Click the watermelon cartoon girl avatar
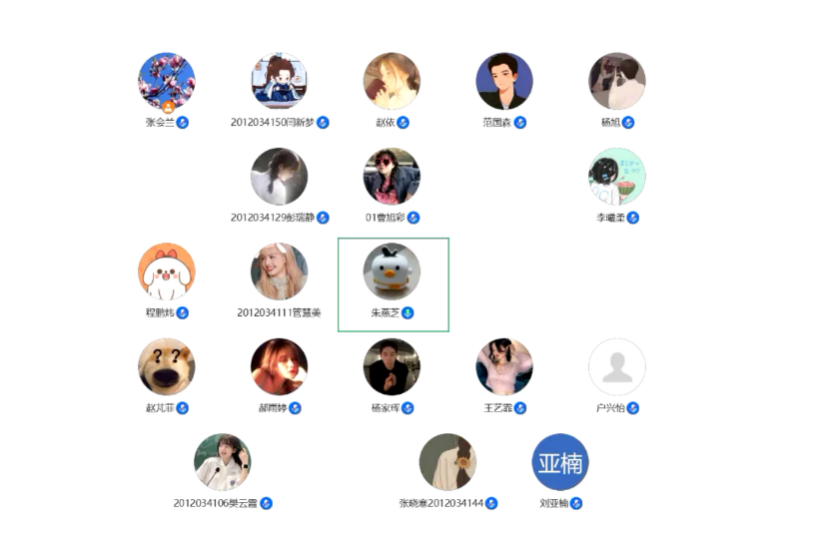This screenshot has width=833, height=548. pos(617,177)
